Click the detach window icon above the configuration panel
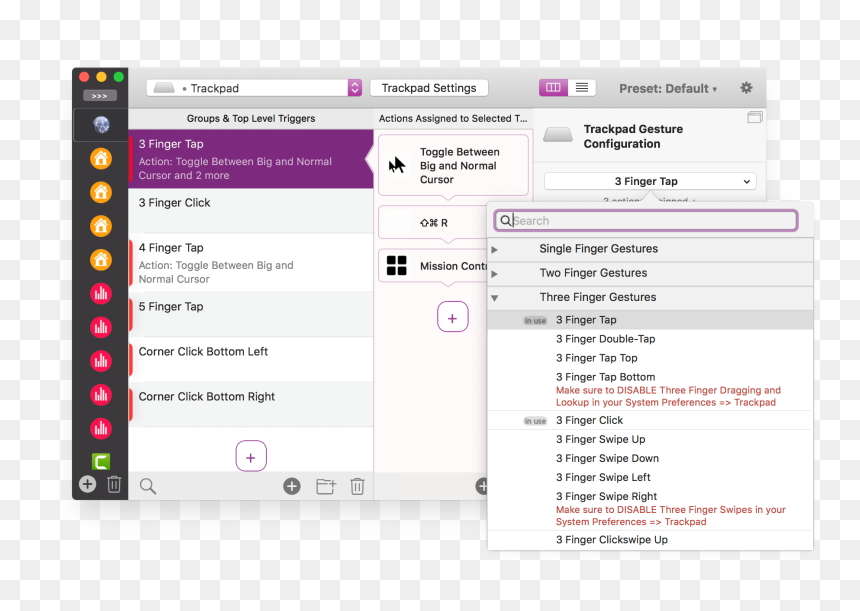 tap(755, 117)
